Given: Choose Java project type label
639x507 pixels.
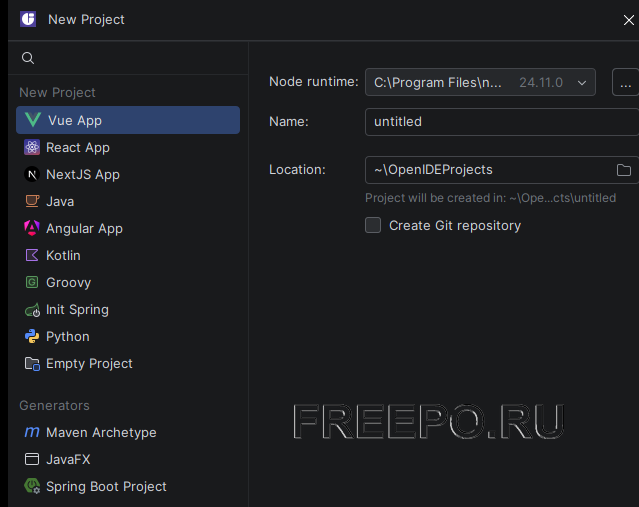Looking at the screenshot, I should (x=60, y=201).
